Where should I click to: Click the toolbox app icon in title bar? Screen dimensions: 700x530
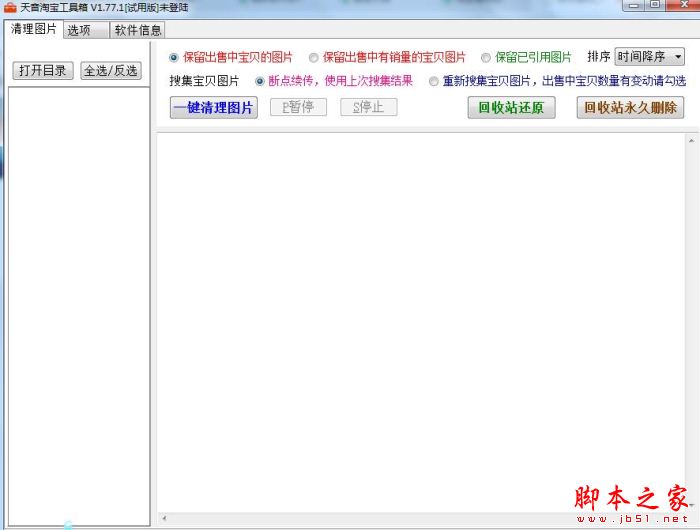10,7
